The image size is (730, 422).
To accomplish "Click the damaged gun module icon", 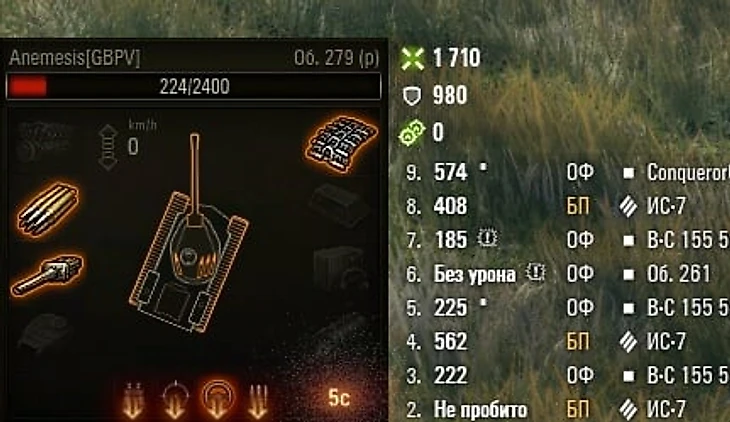I will coord(47,275).
